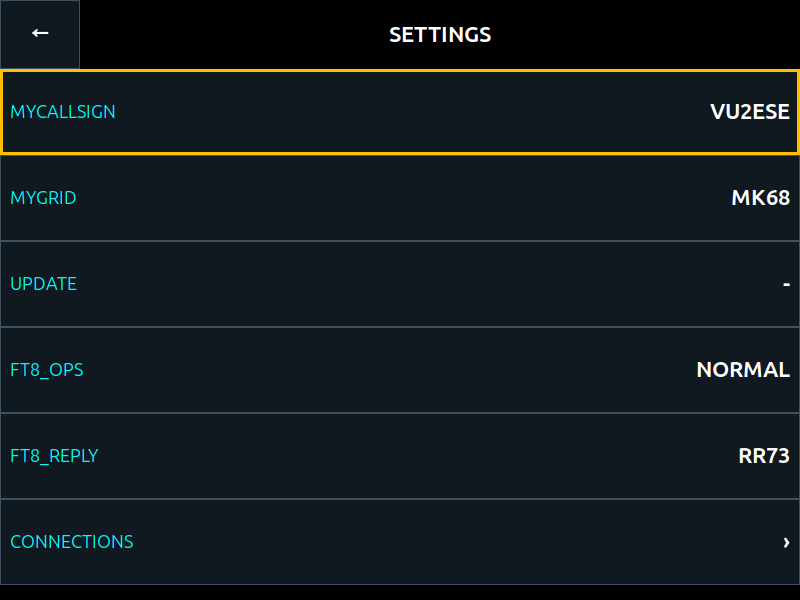This screenshot has height=600, width=800.
Task: Open the CONNECTIONS submenu label
Action: tap(71, 542)
